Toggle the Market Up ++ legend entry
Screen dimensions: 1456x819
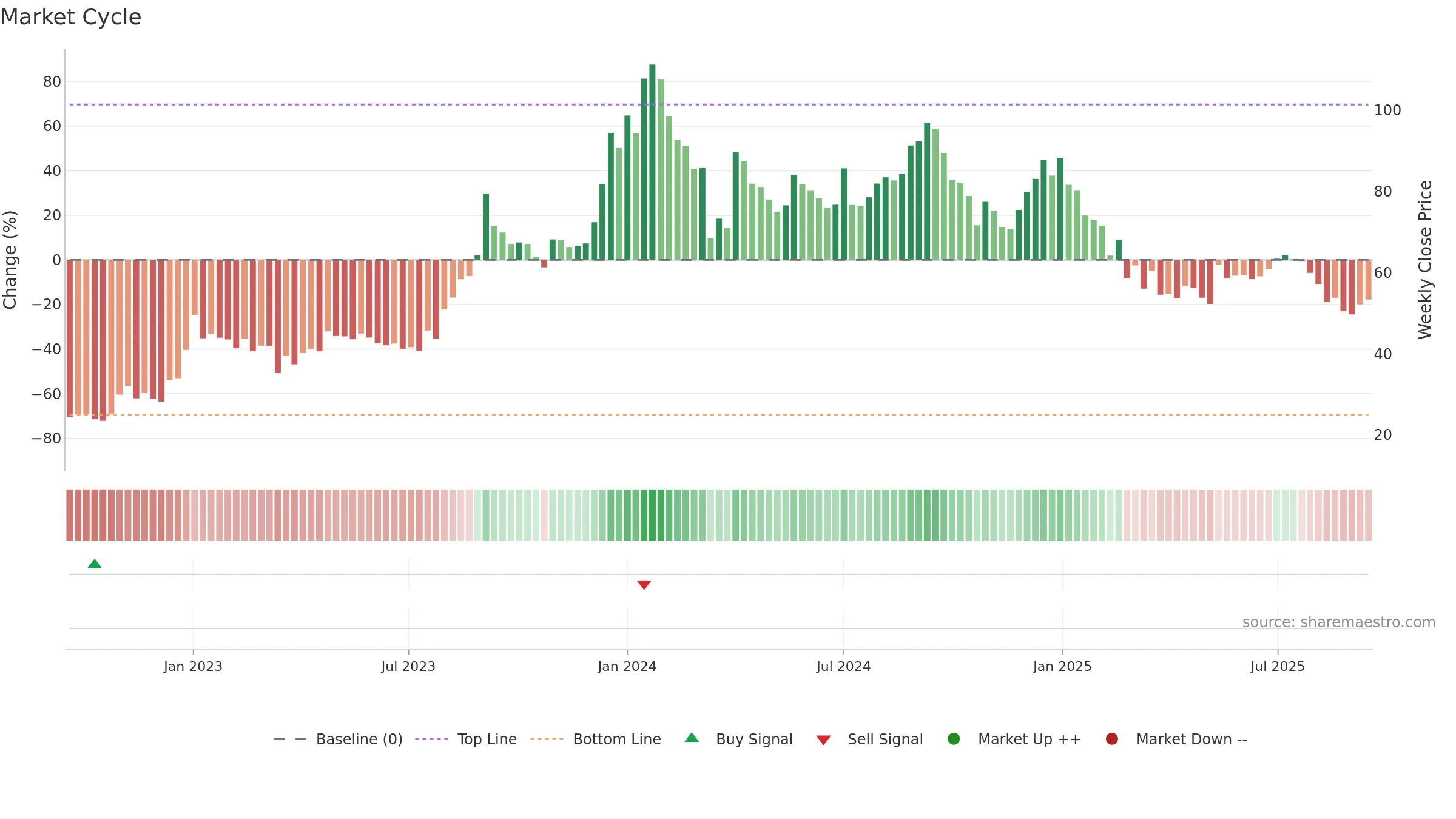(x=1014, y=739)
